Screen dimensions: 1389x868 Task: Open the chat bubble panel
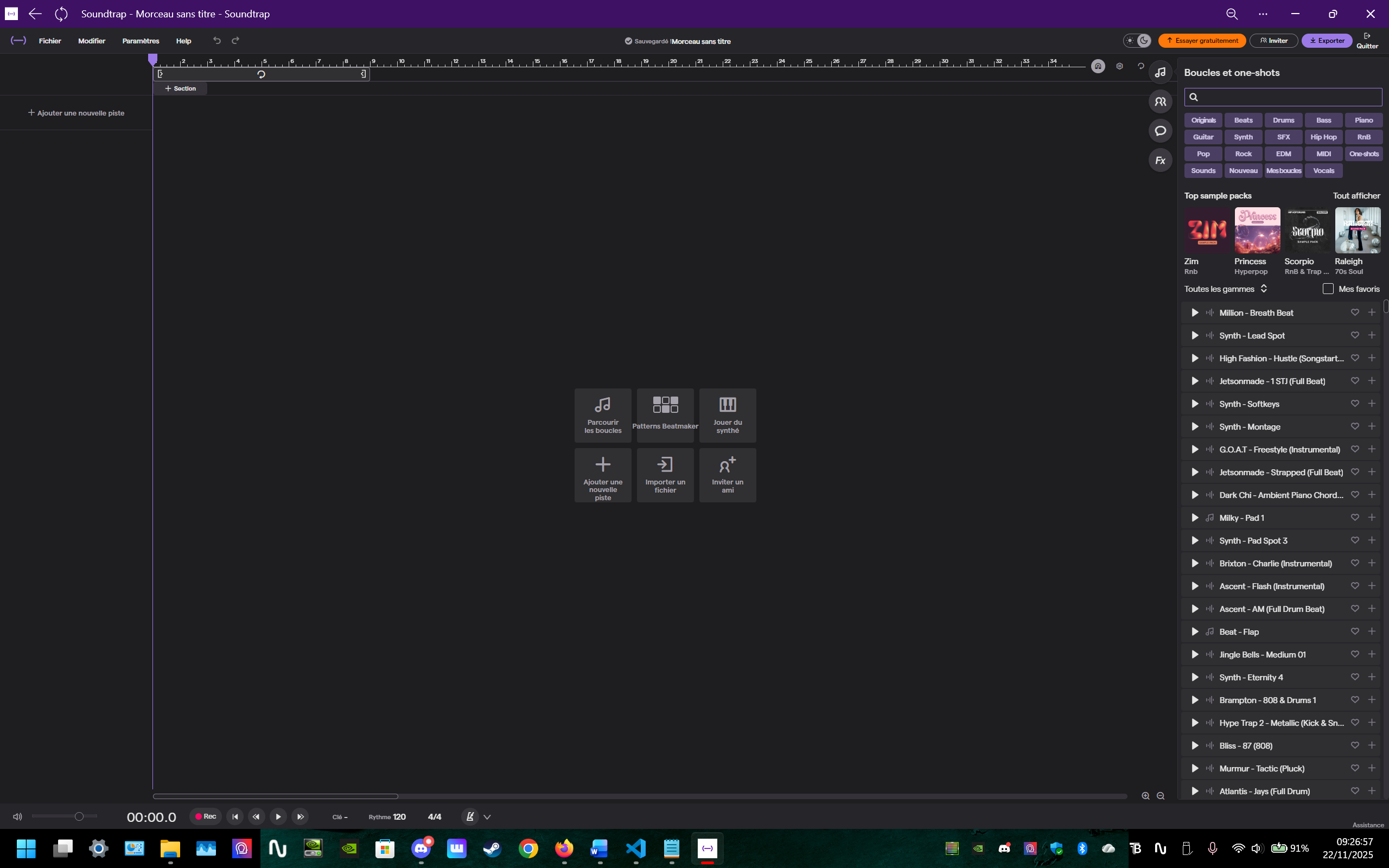1160,131
